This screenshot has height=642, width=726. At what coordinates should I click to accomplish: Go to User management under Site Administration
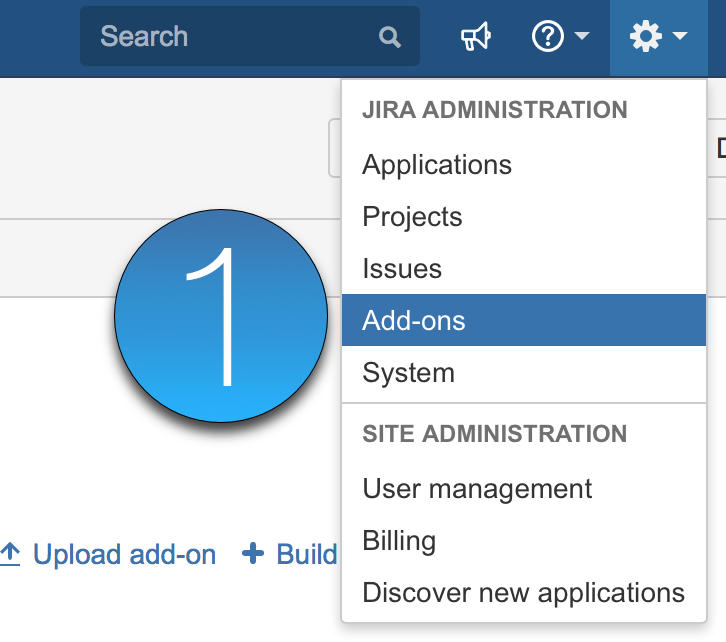pos(477,489)
